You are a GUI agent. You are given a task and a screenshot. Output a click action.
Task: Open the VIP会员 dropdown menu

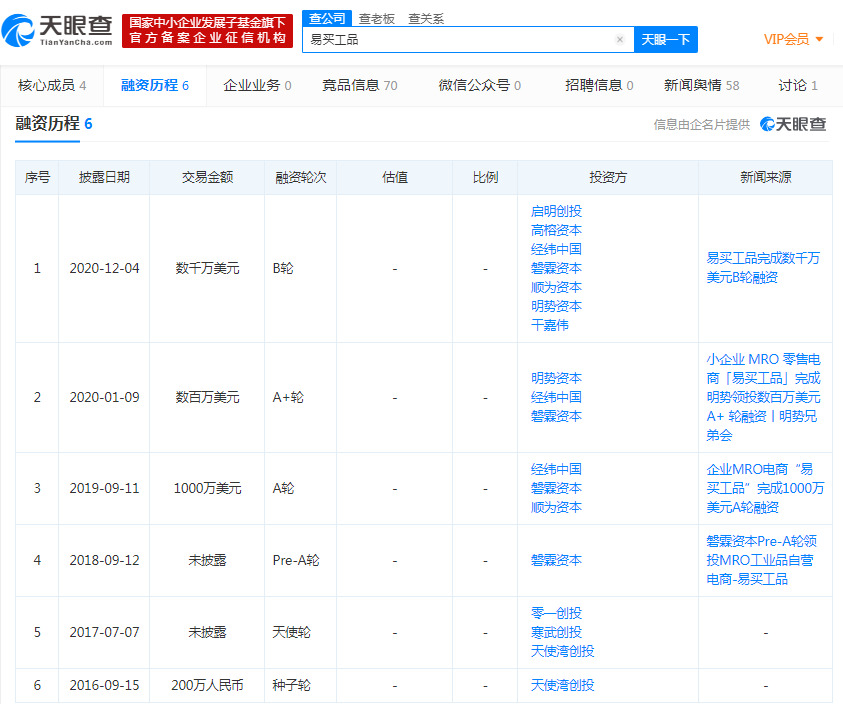pyautogui.click(x=794, y=39)
